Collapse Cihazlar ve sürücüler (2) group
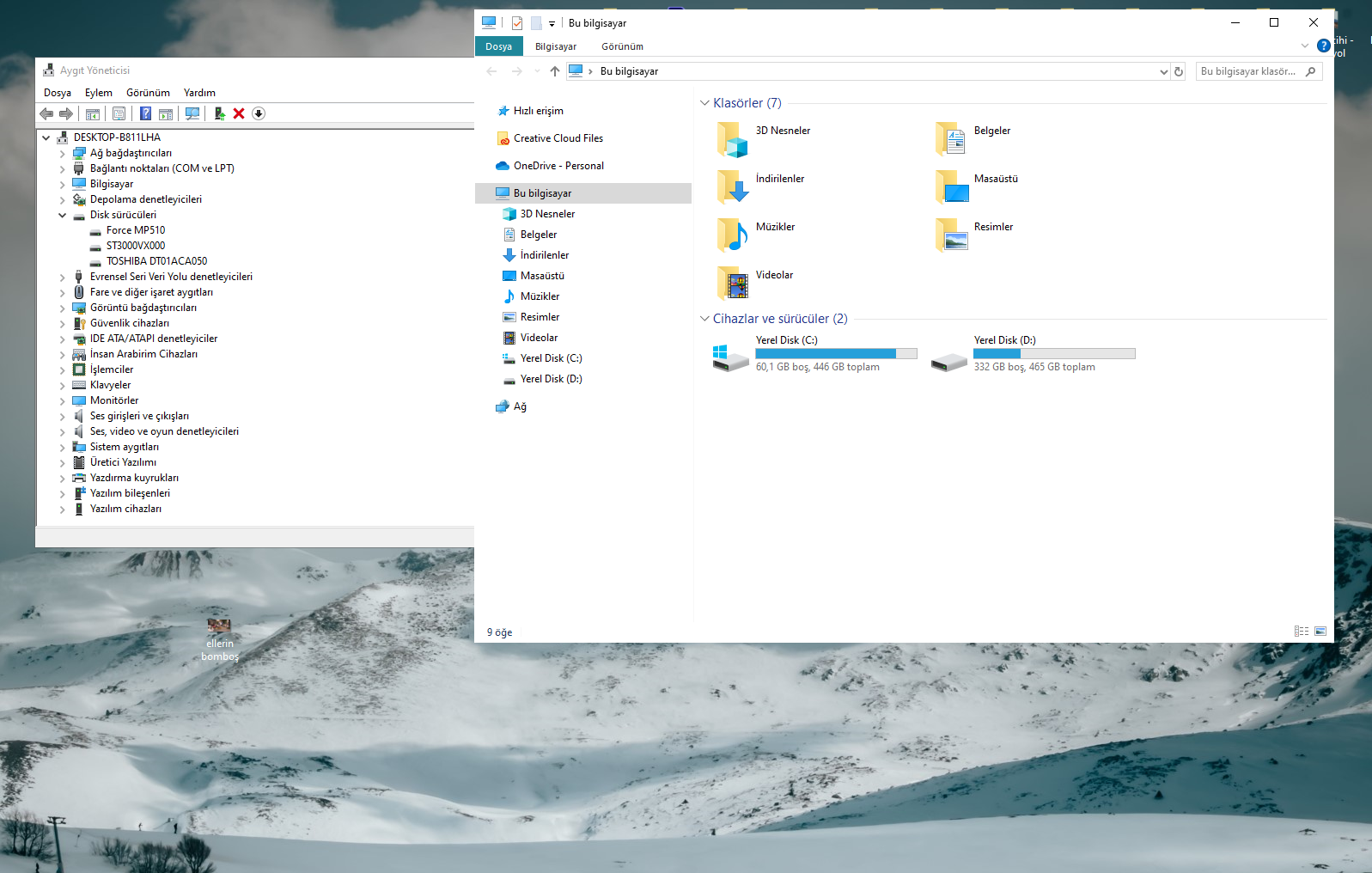 704,319
